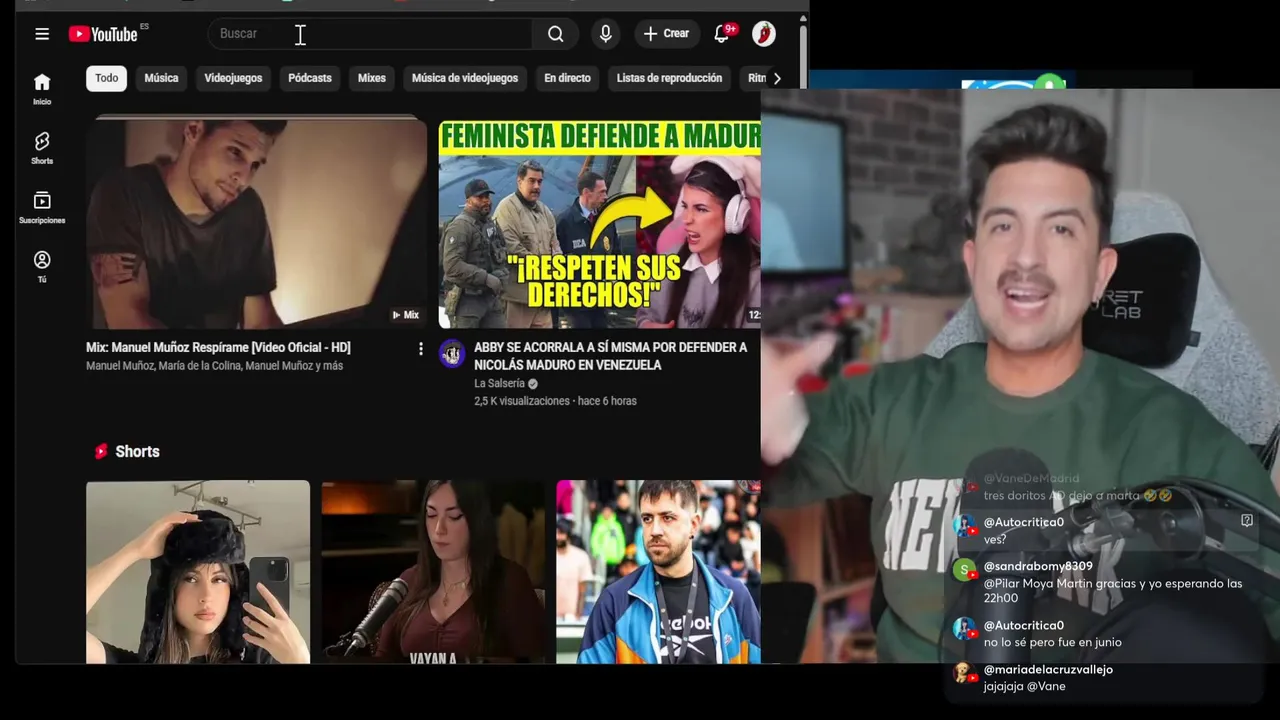Open Shorts in the sidebar
Screen dimensions: 1280x720
click(x=42, y=148)
